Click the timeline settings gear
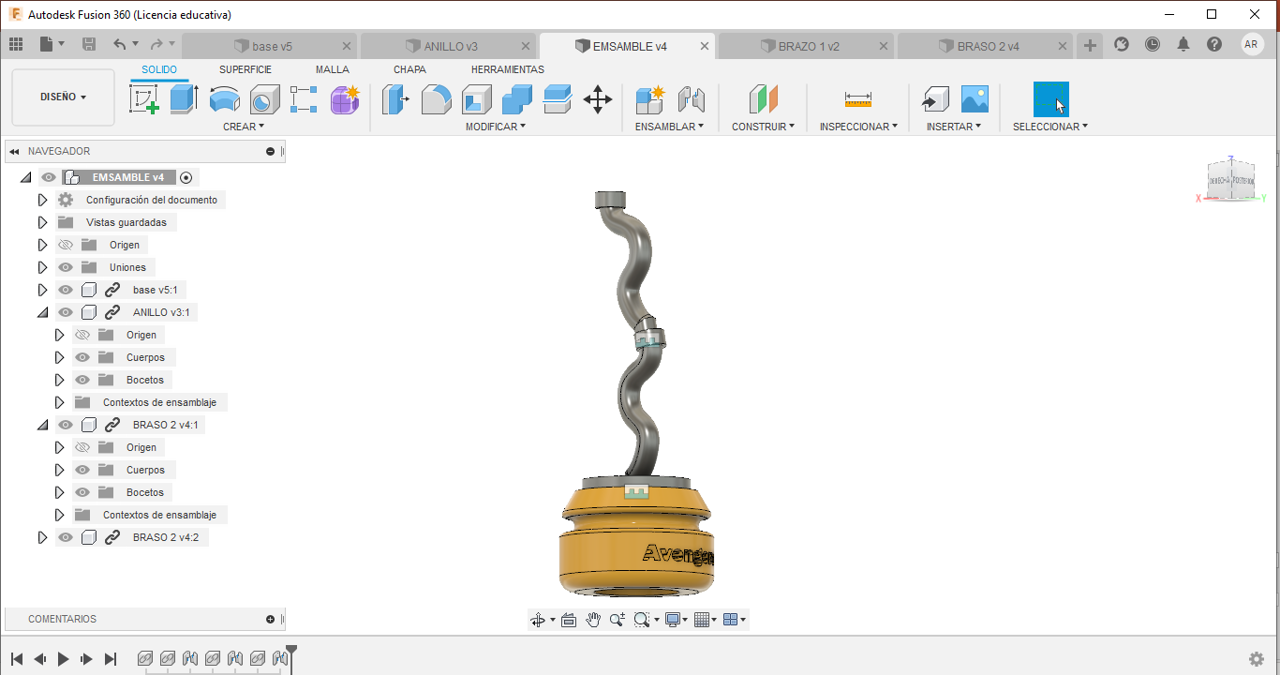 coord(1257,659)
